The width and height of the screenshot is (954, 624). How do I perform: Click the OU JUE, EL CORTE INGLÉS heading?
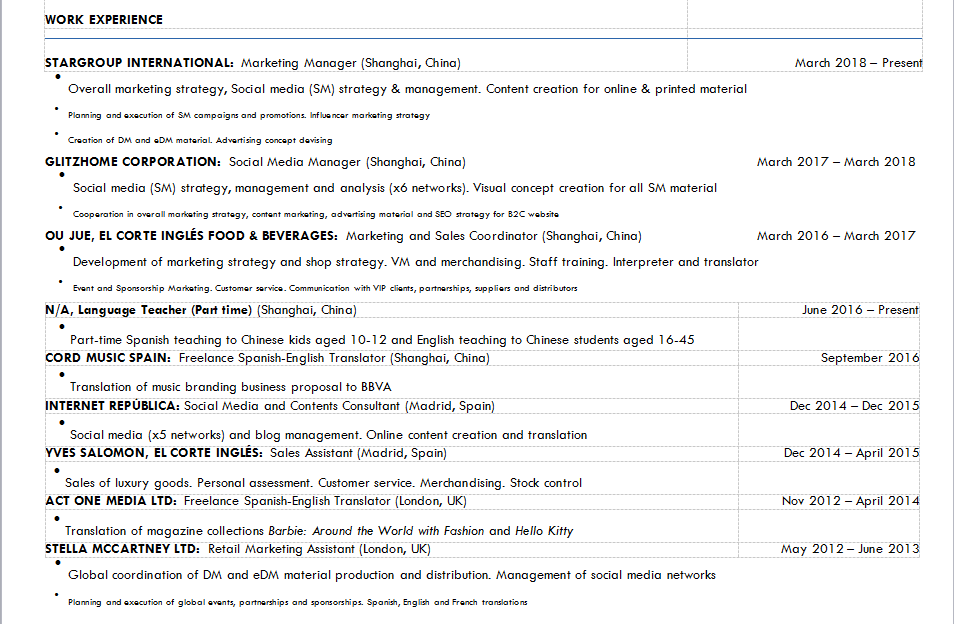click(190, 236)
